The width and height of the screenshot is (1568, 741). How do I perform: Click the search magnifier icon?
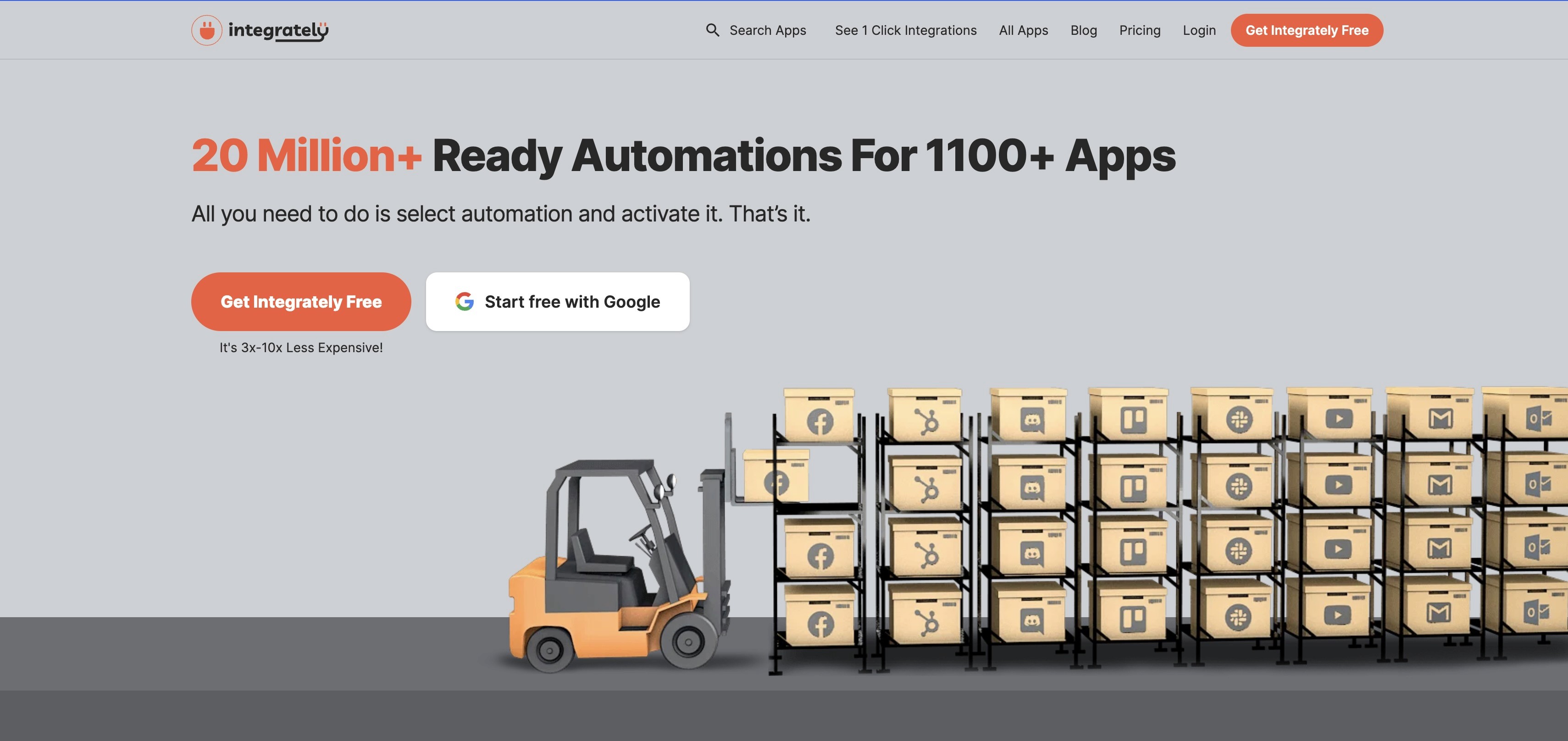pyautogui.click(x=712, y=30)
